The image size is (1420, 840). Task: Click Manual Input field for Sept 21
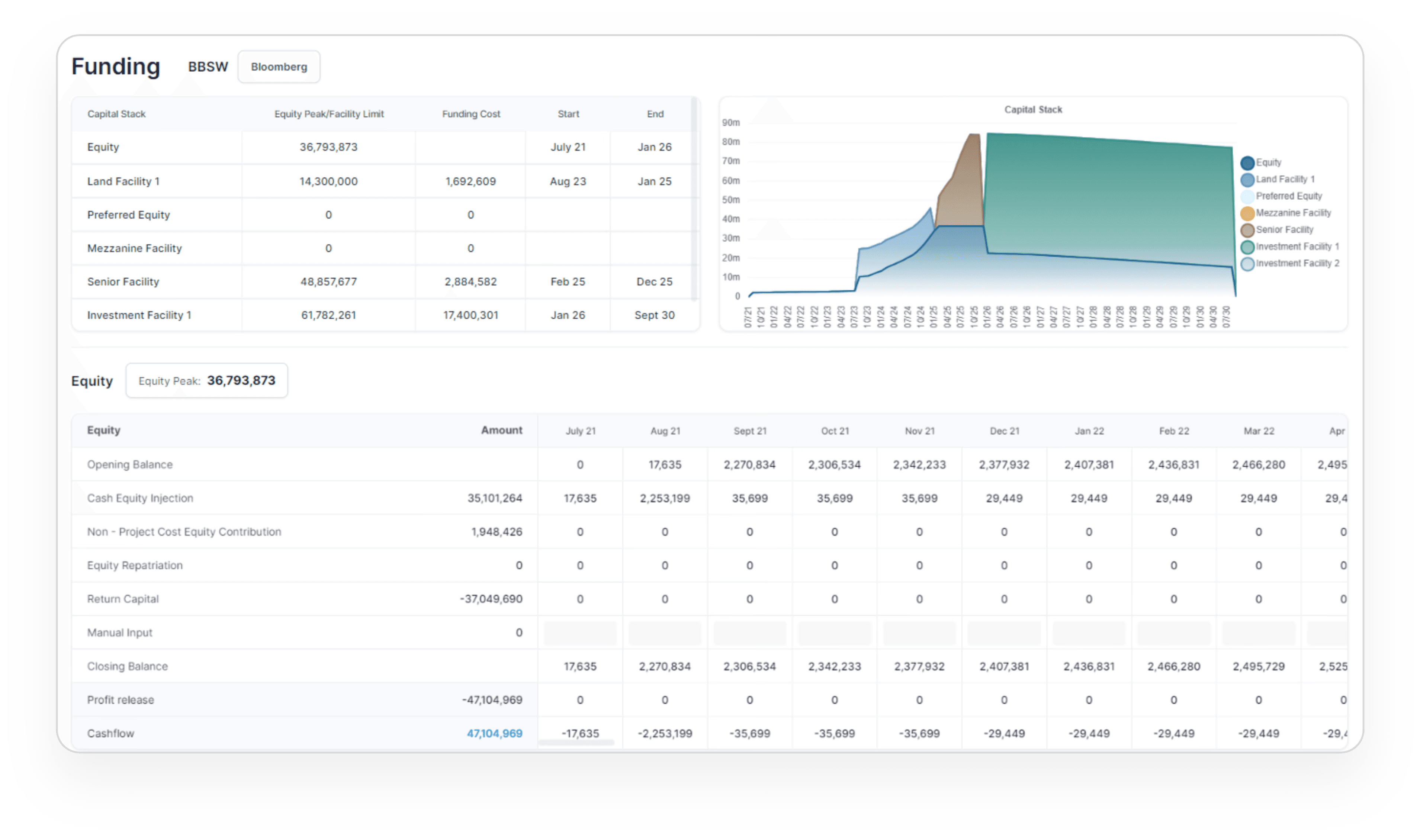pos(750,632)
